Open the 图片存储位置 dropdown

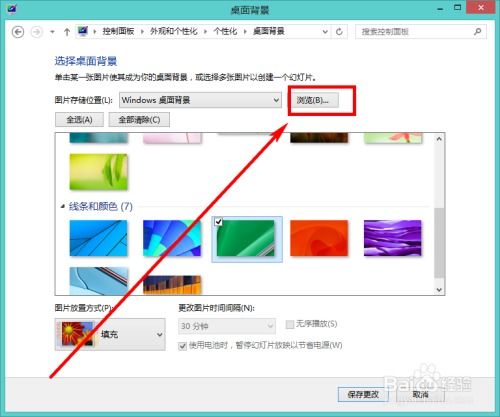pyautogui.click(x=200, y=100)
